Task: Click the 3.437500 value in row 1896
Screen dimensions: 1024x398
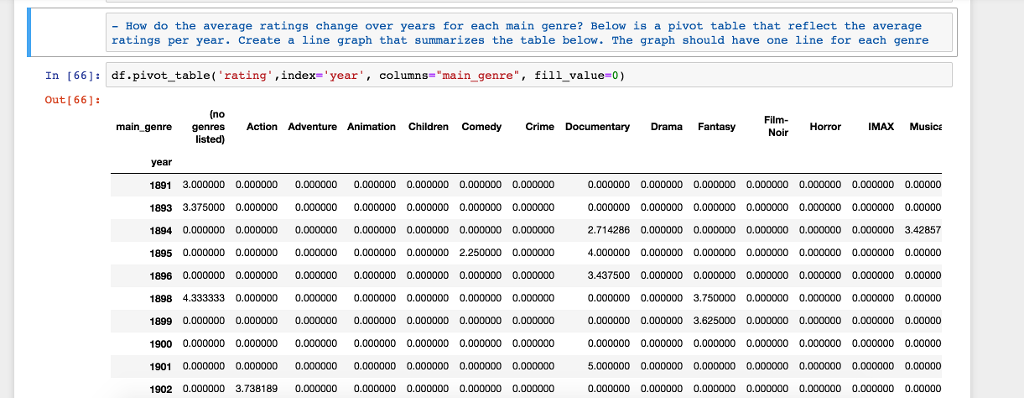Action: click(609, 276)
